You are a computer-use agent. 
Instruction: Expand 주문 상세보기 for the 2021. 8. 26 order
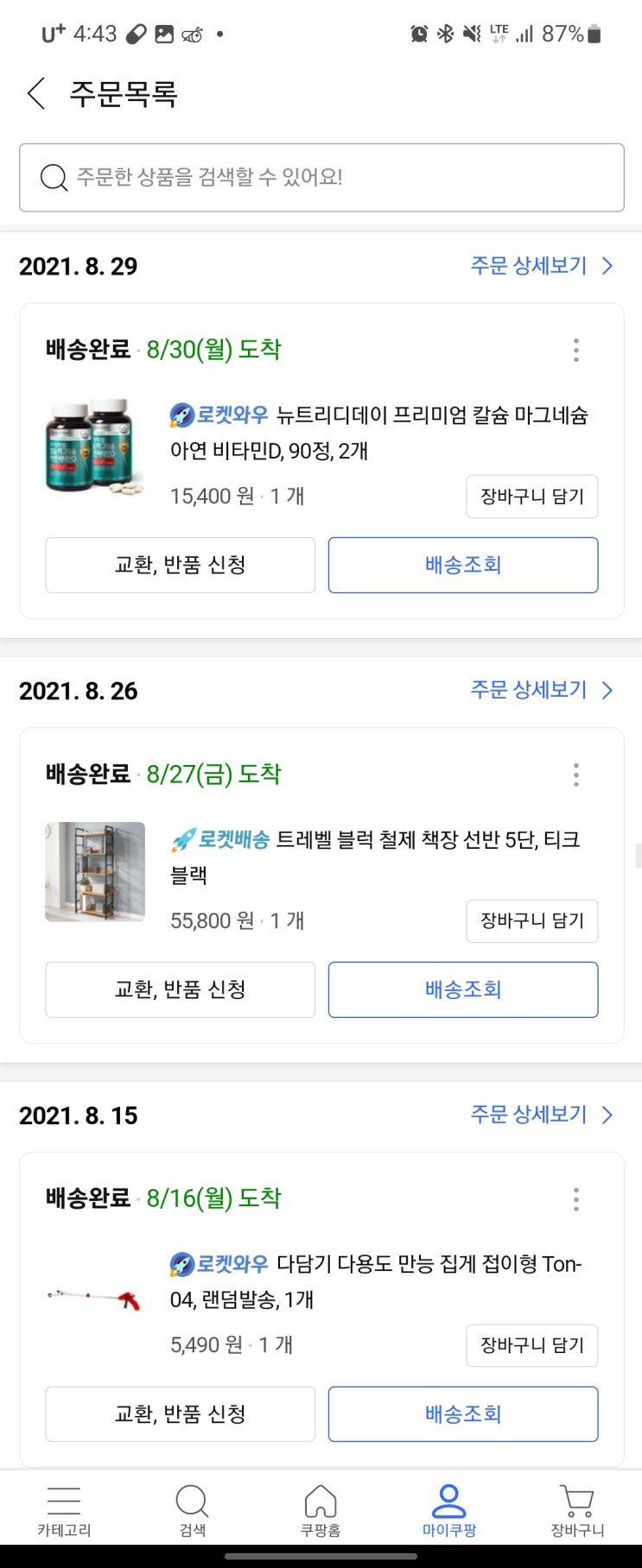[541, 690]
